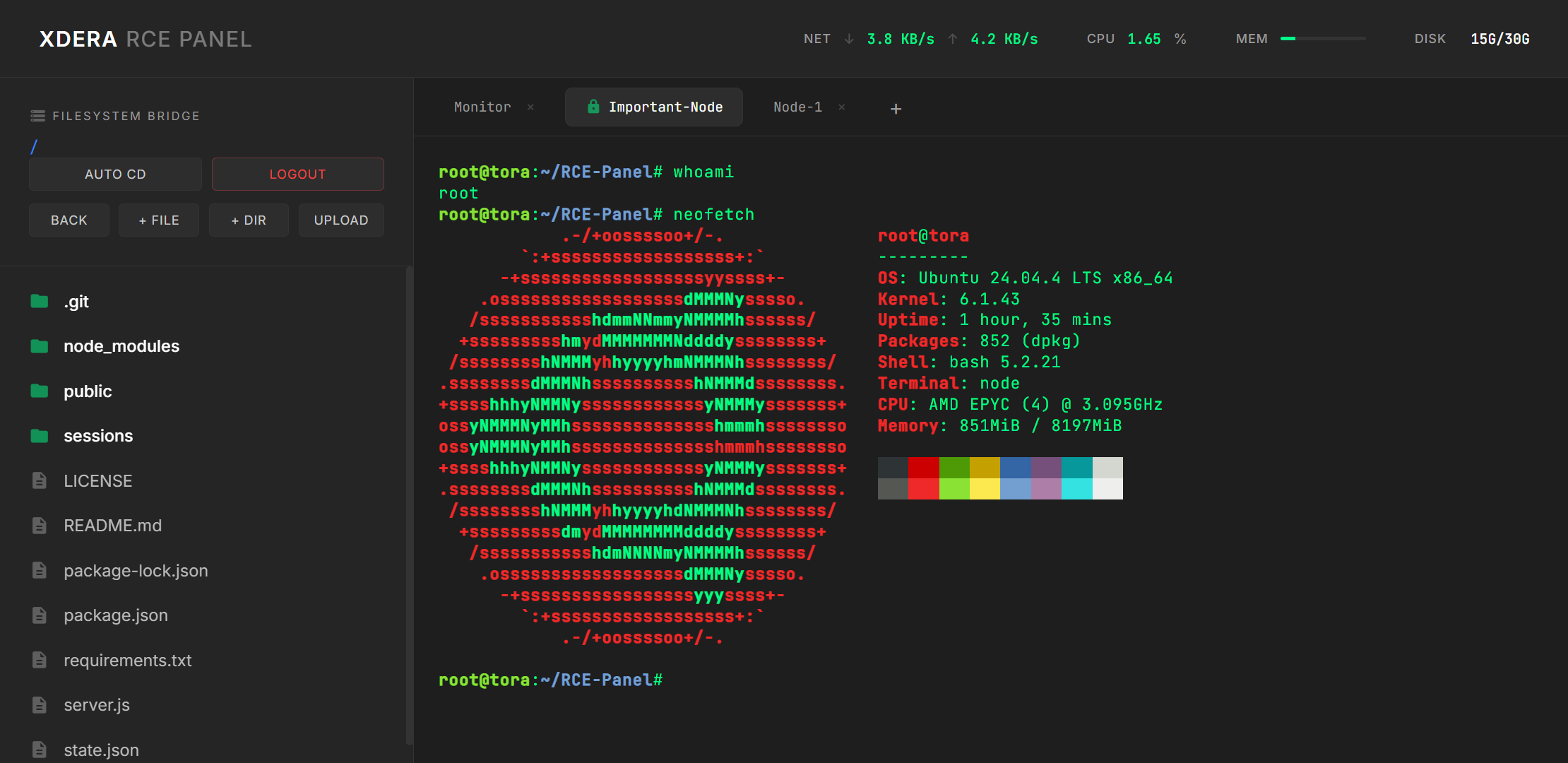1568x763 pixels.
Task: Click the Filesystem Bridge list icon
Action: (38, 116)
